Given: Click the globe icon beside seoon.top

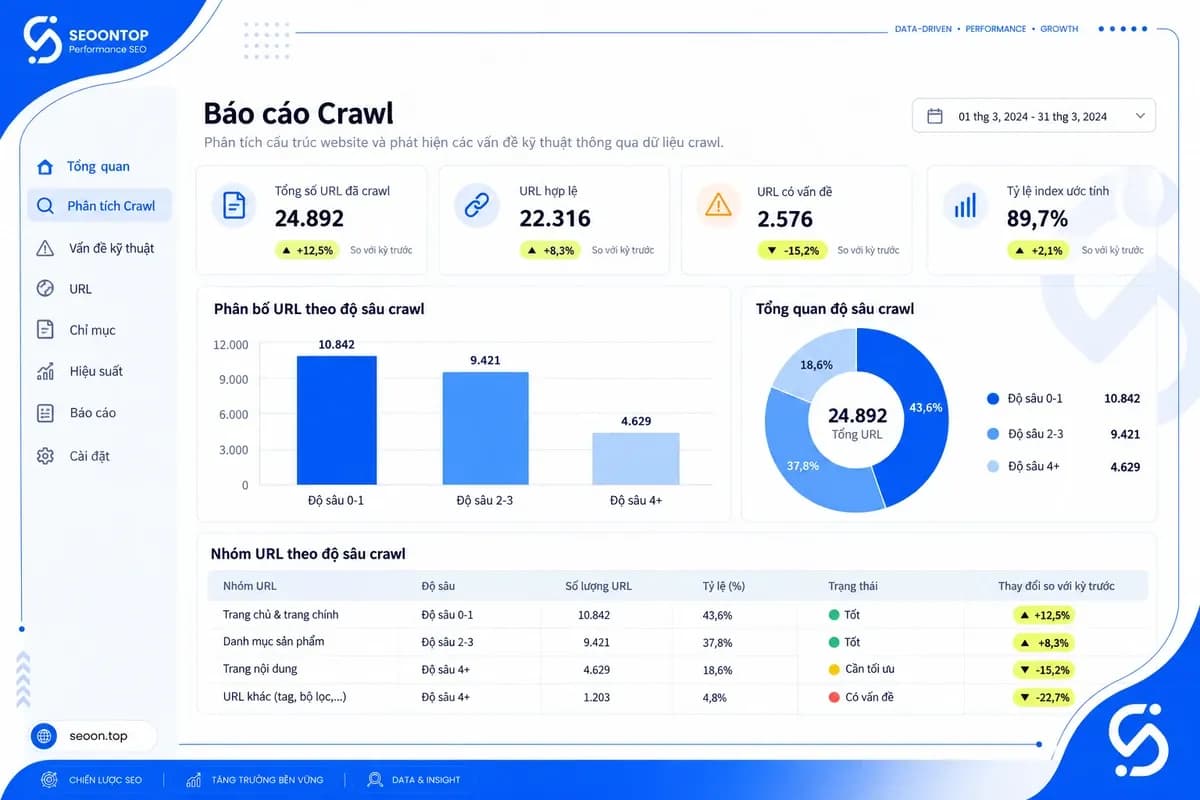Looking at the screenshot, I should 45,736.
